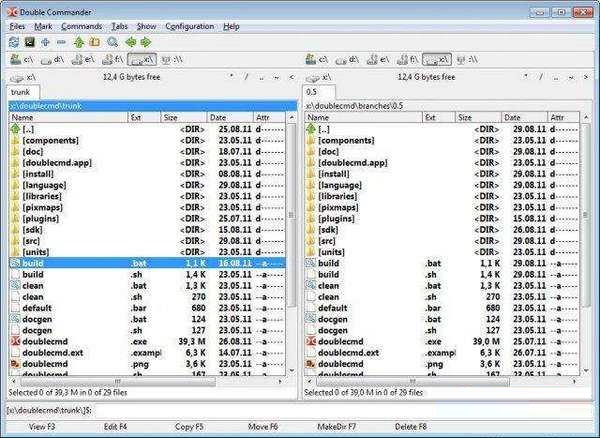Click the left panel vertical scrollbar thumb
The width and height of the screenshot is (600, 438).
point(292,215)
